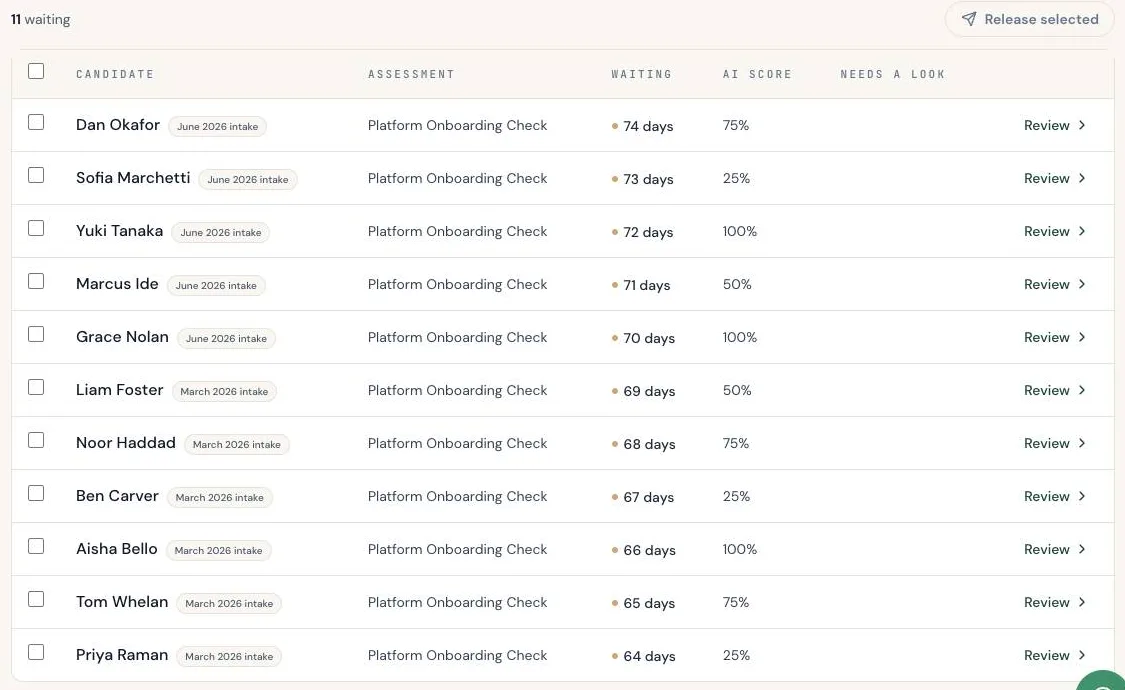Click Liam Foster's March 2026 intake tag

tap(224, 392)
